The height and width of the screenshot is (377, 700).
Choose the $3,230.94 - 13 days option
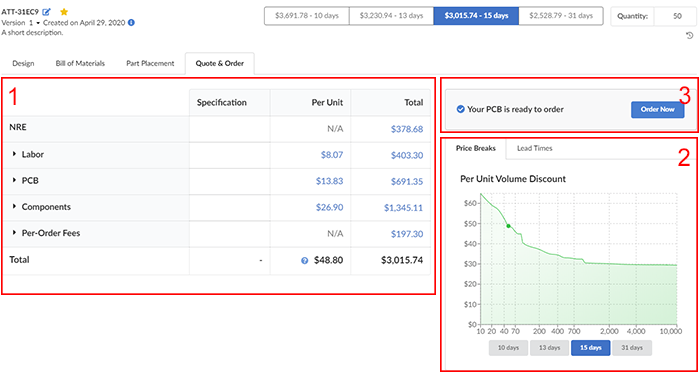(391, 16)
